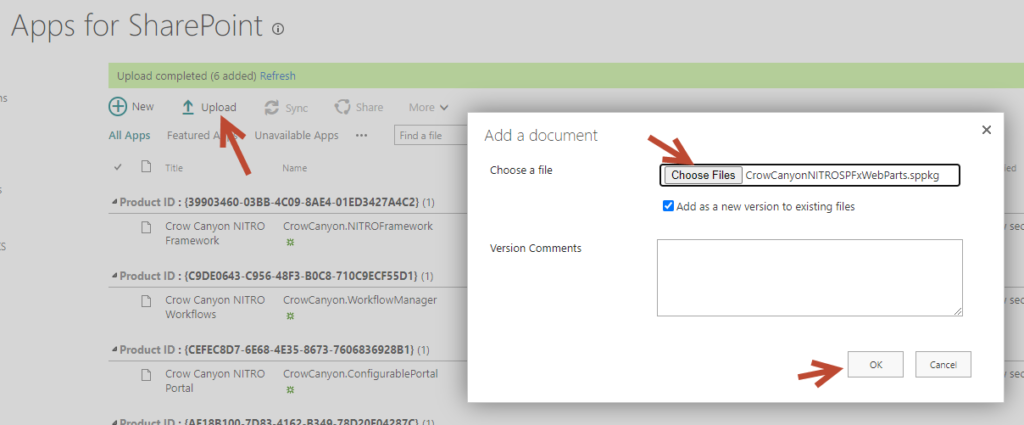This screenshot has width=1024, height=425.
Task: Select the Crow Canyon NITRO Portal title
Action: (215, 381)
